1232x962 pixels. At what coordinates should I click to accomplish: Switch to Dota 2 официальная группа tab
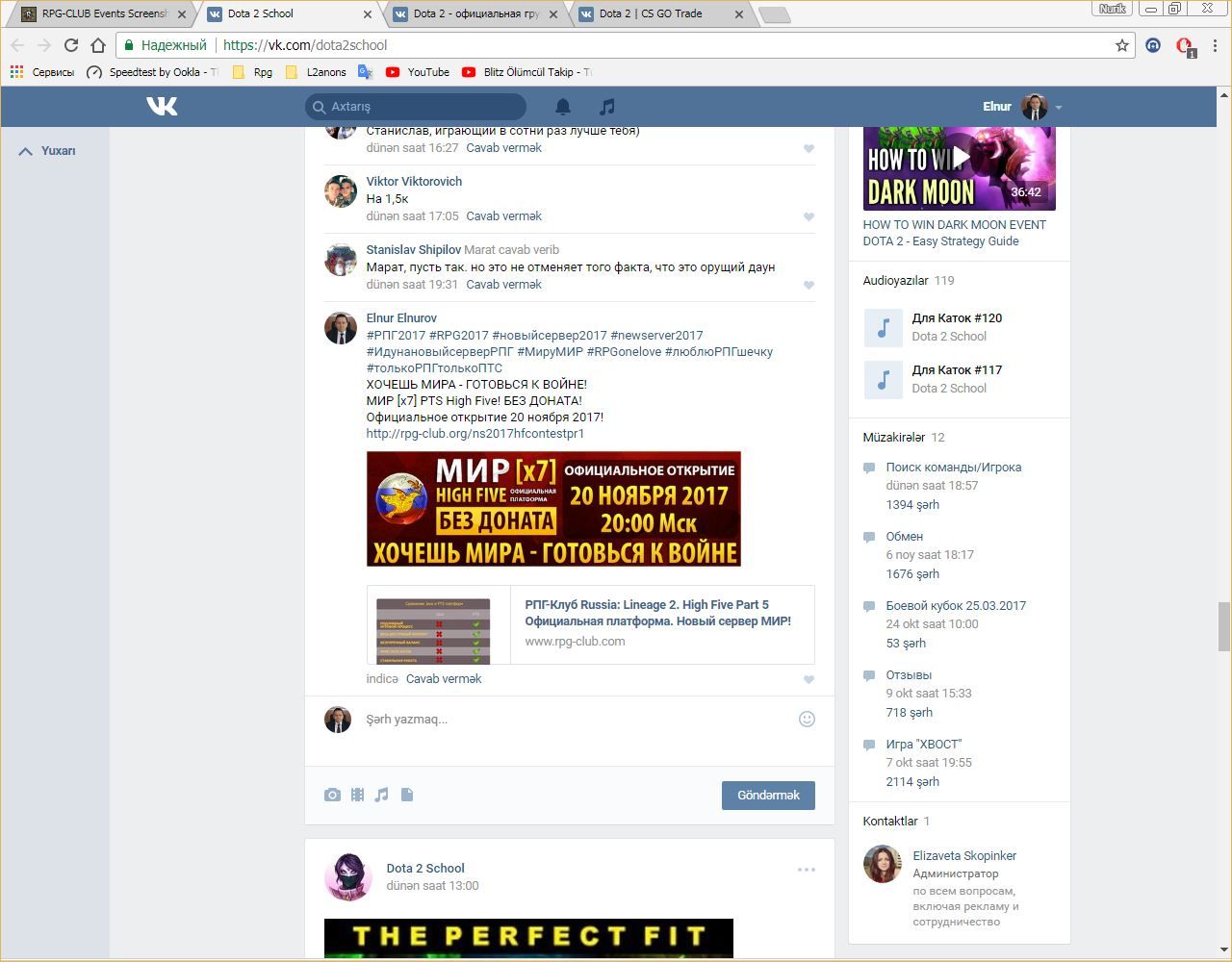pyautogui.click(x=477, y=13)
